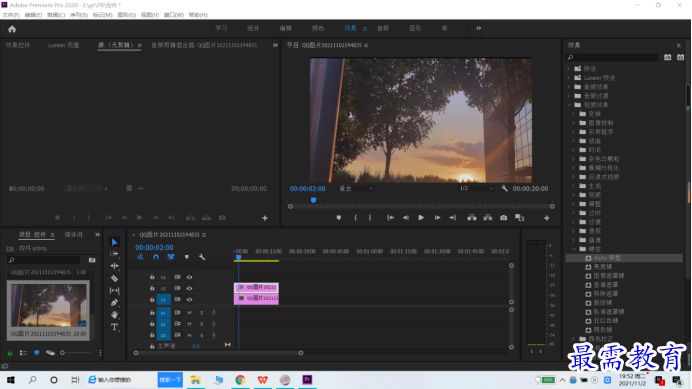Open new bin folder icon in project panel

point(92,260)
